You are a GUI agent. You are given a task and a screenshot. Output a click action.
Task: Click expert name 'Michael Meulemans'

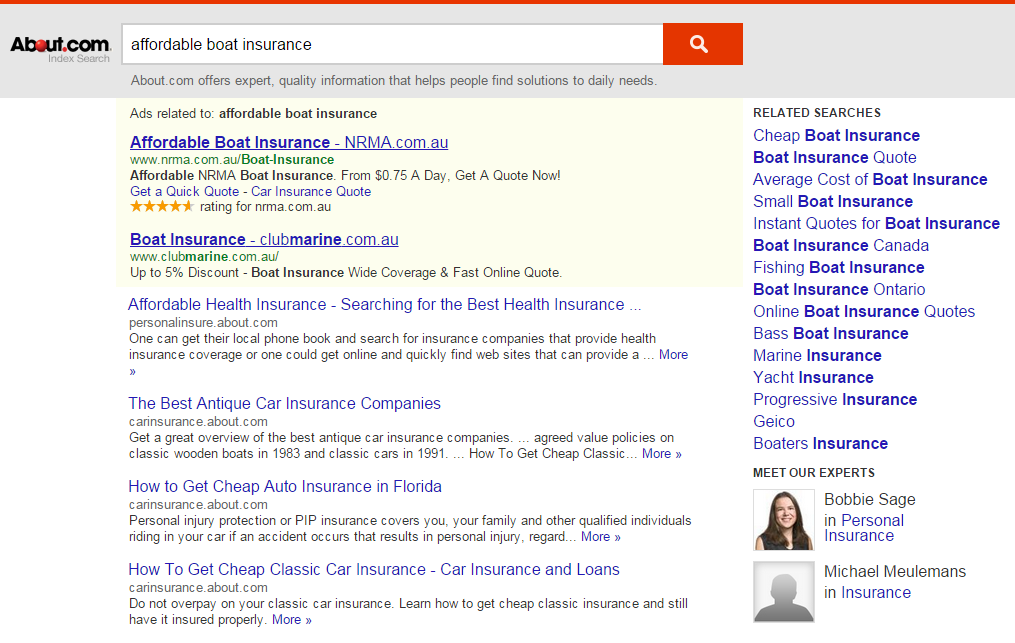(895, 572)
